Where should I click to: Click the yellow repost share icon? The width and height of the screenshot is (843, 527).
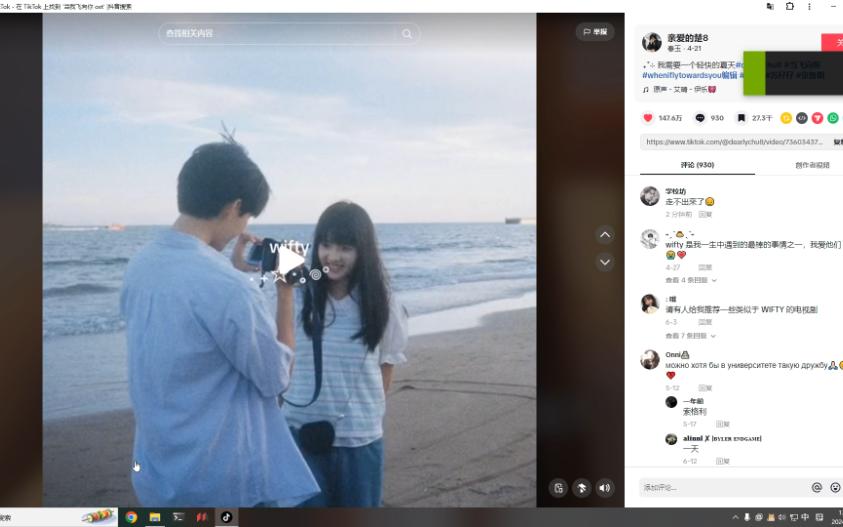pyautogui.click(x=786, y=118)
